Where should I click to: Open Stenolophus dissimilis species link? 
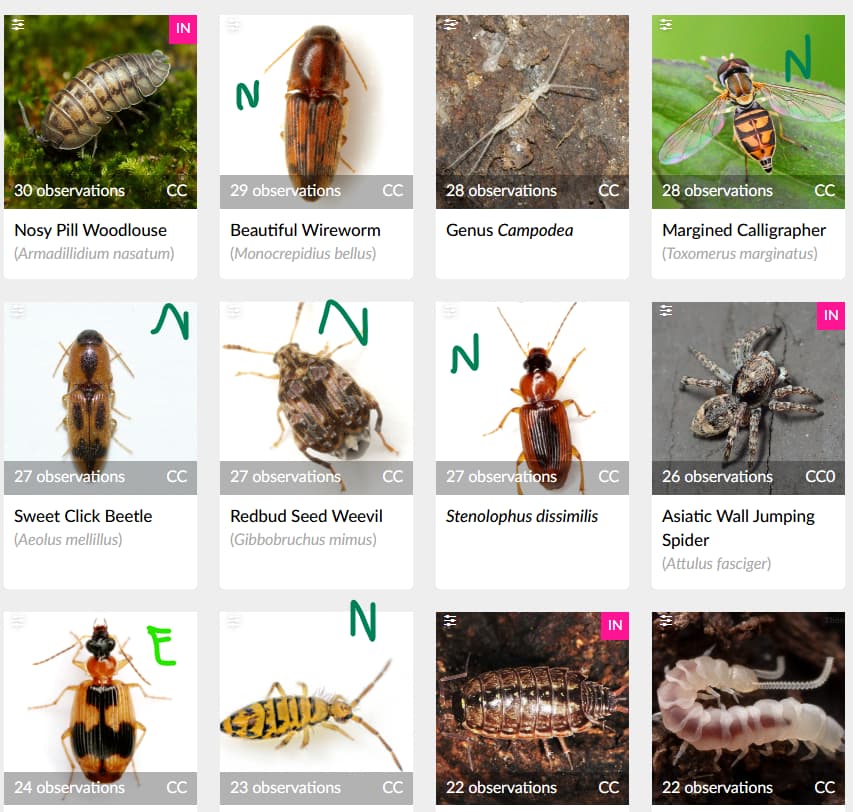click(522, 516)
